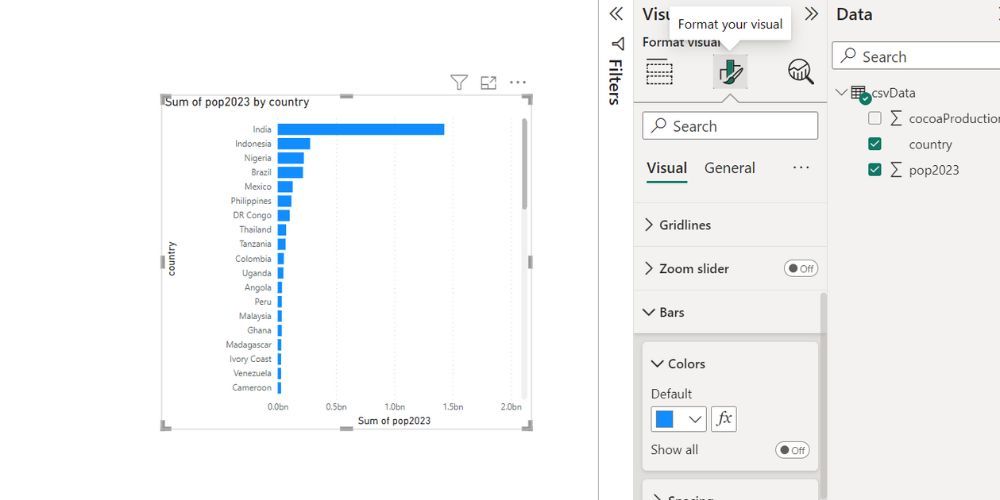Toggle the Zoom slider switch
This screenshot has width=1000, height=500.
pos(800,268)
